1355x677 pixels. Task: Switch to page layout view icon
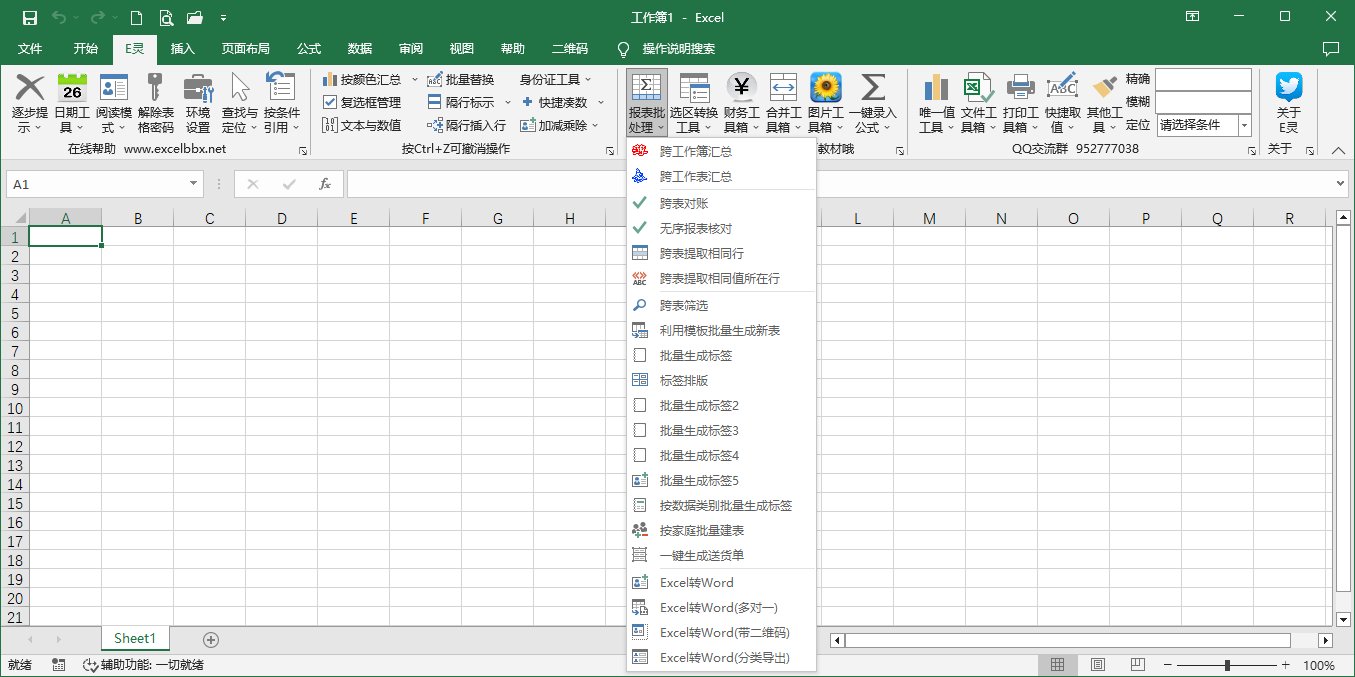[x=1097, y=665]
